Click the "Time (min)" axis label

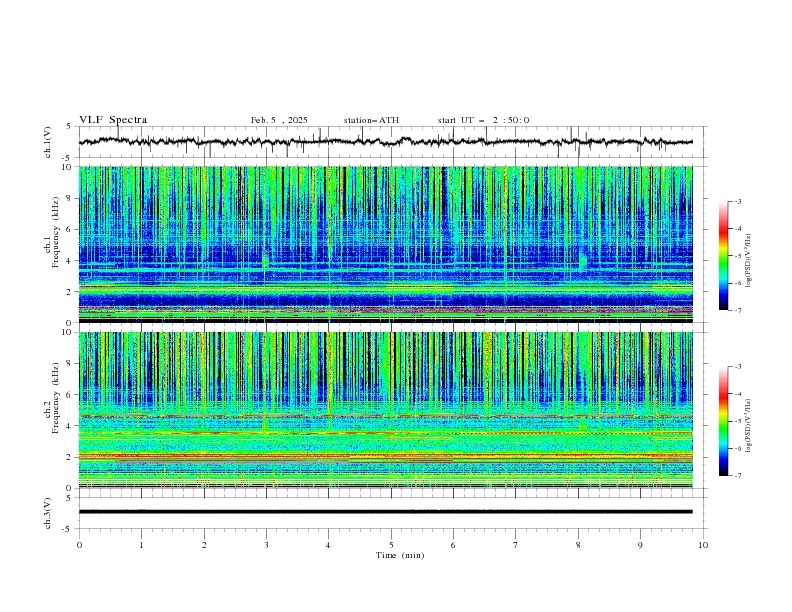click(x=400, y=555)
